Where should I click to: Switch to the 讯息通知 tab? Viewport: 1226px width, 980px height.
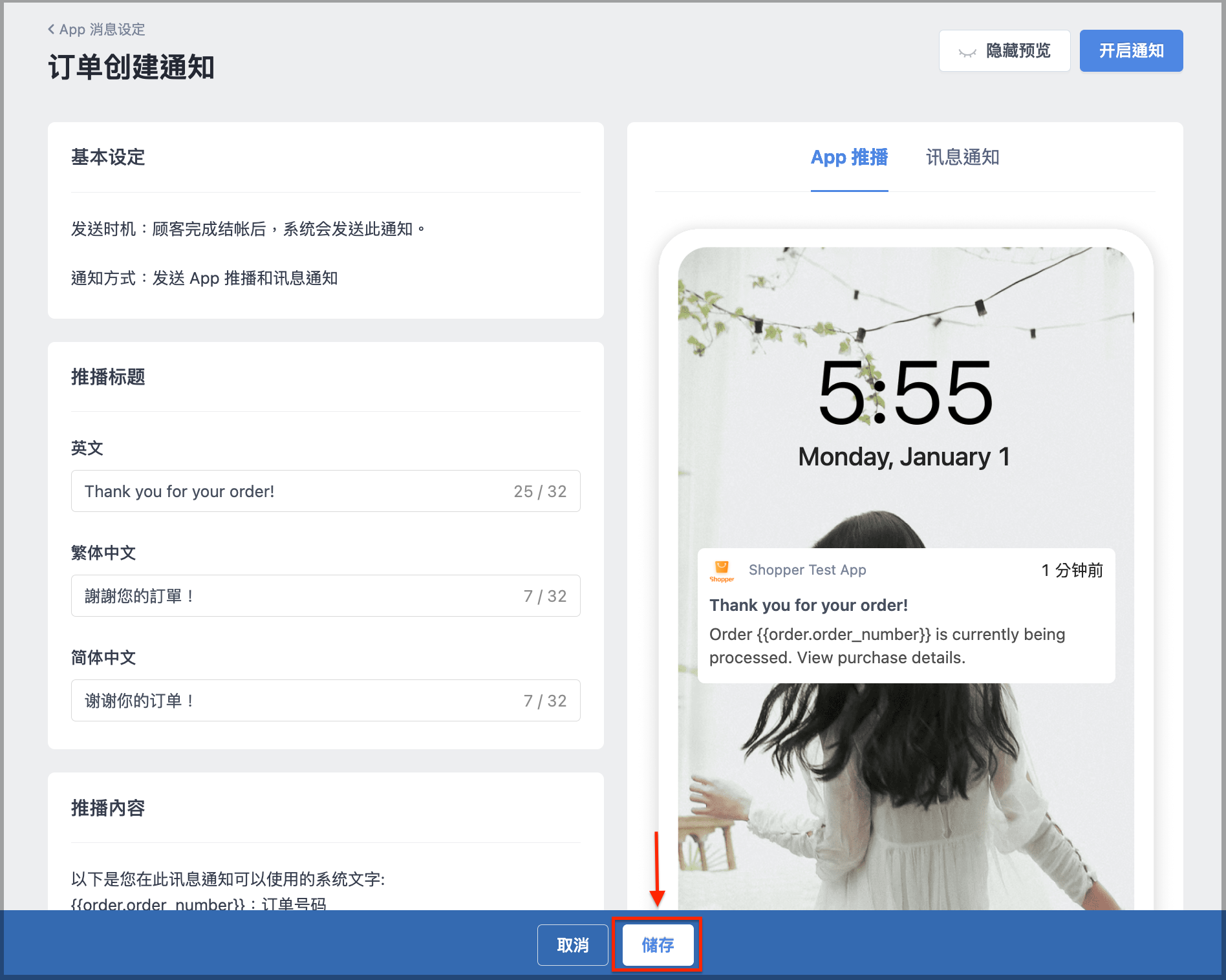(x=962, y=157)
